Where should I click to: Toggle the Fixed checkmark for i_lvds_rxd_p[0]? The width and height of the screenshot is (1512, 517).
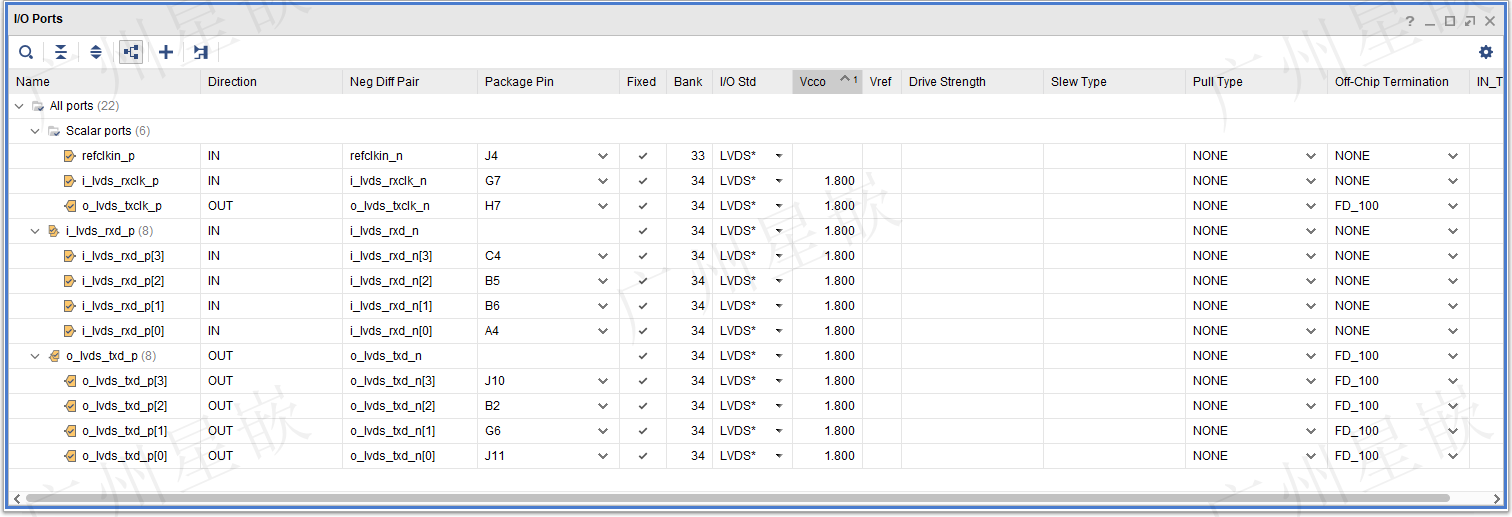pyautogui.click(x=643, y=331)
